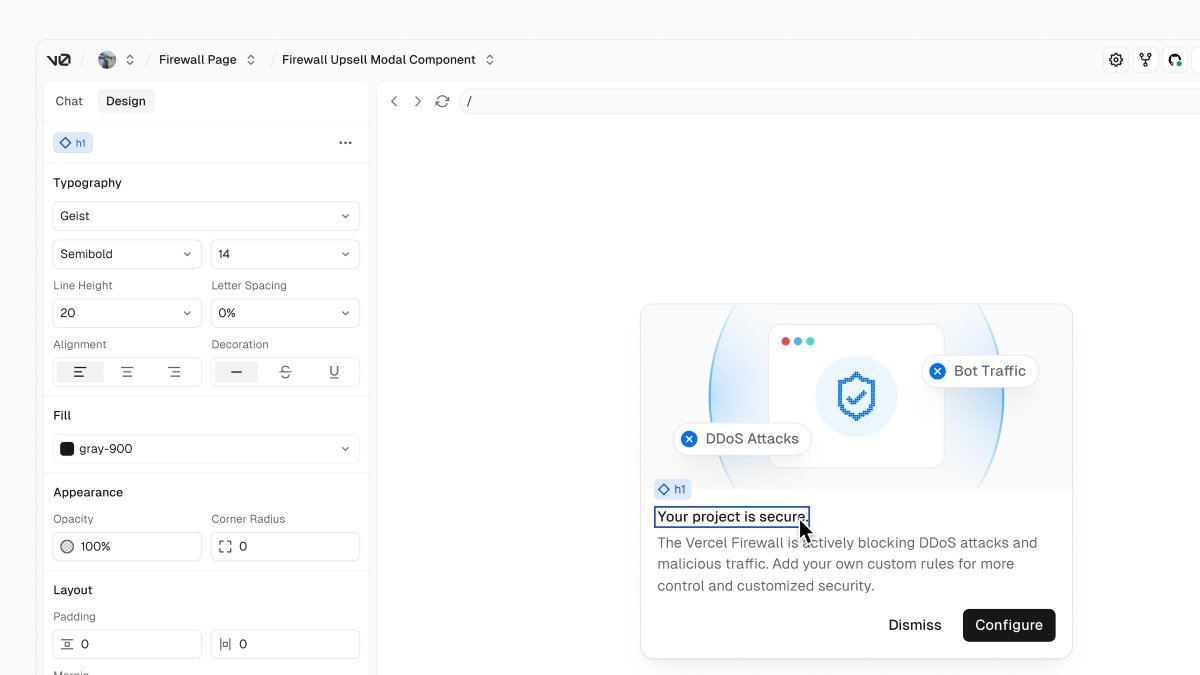Open the Semibold font weight dropdown
This screenshot has height=675, width=1200.
127,254
